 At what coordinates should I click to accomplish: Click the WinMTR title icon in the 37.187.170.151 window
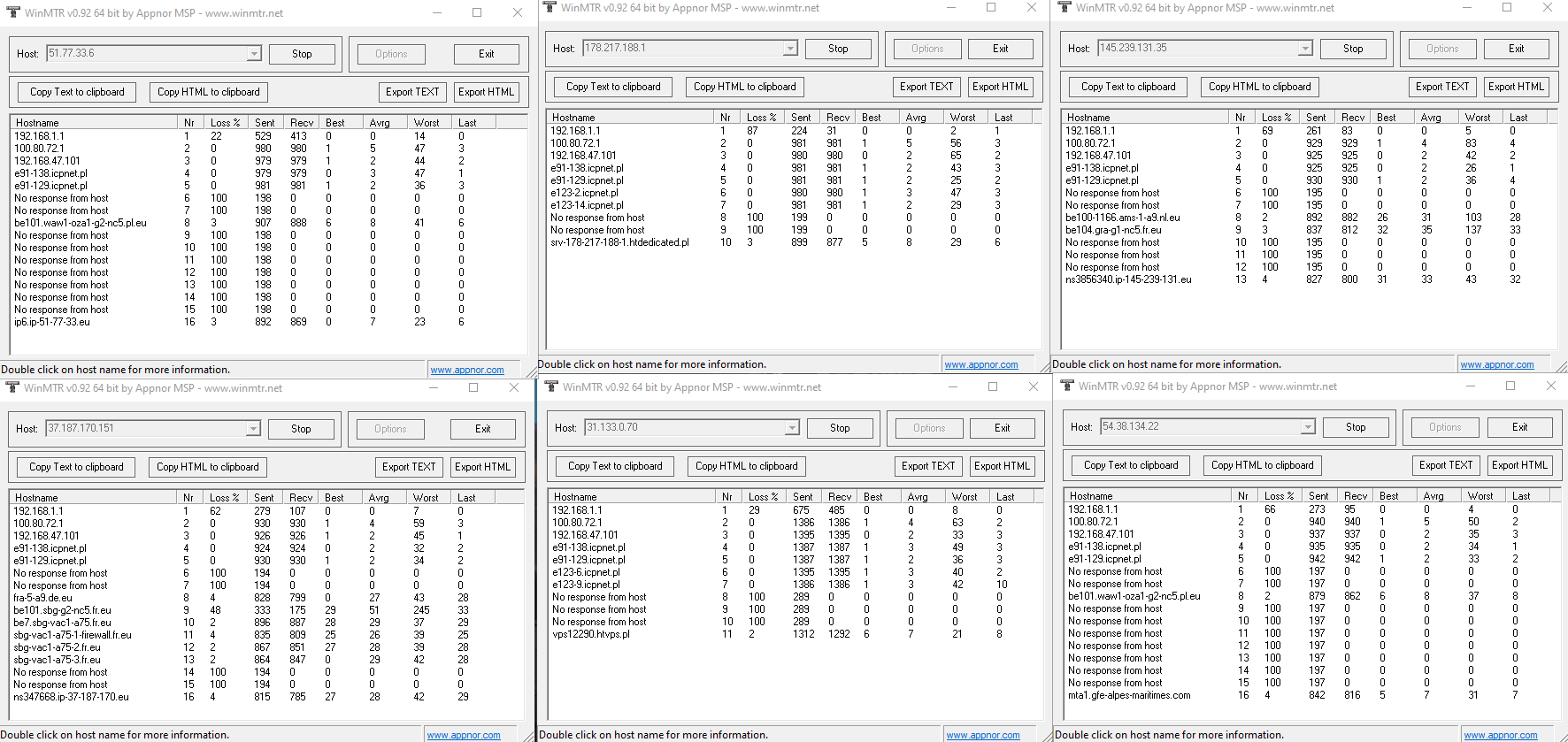click(x=12, y=388)
